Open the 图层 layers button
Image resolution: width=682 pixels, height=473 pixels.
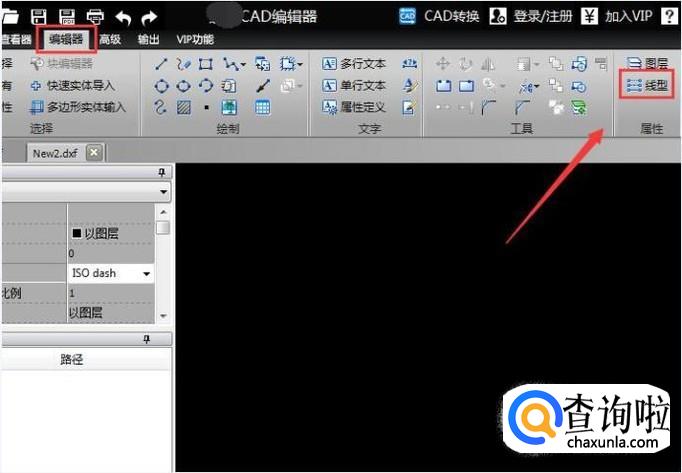tap(647, 64)
